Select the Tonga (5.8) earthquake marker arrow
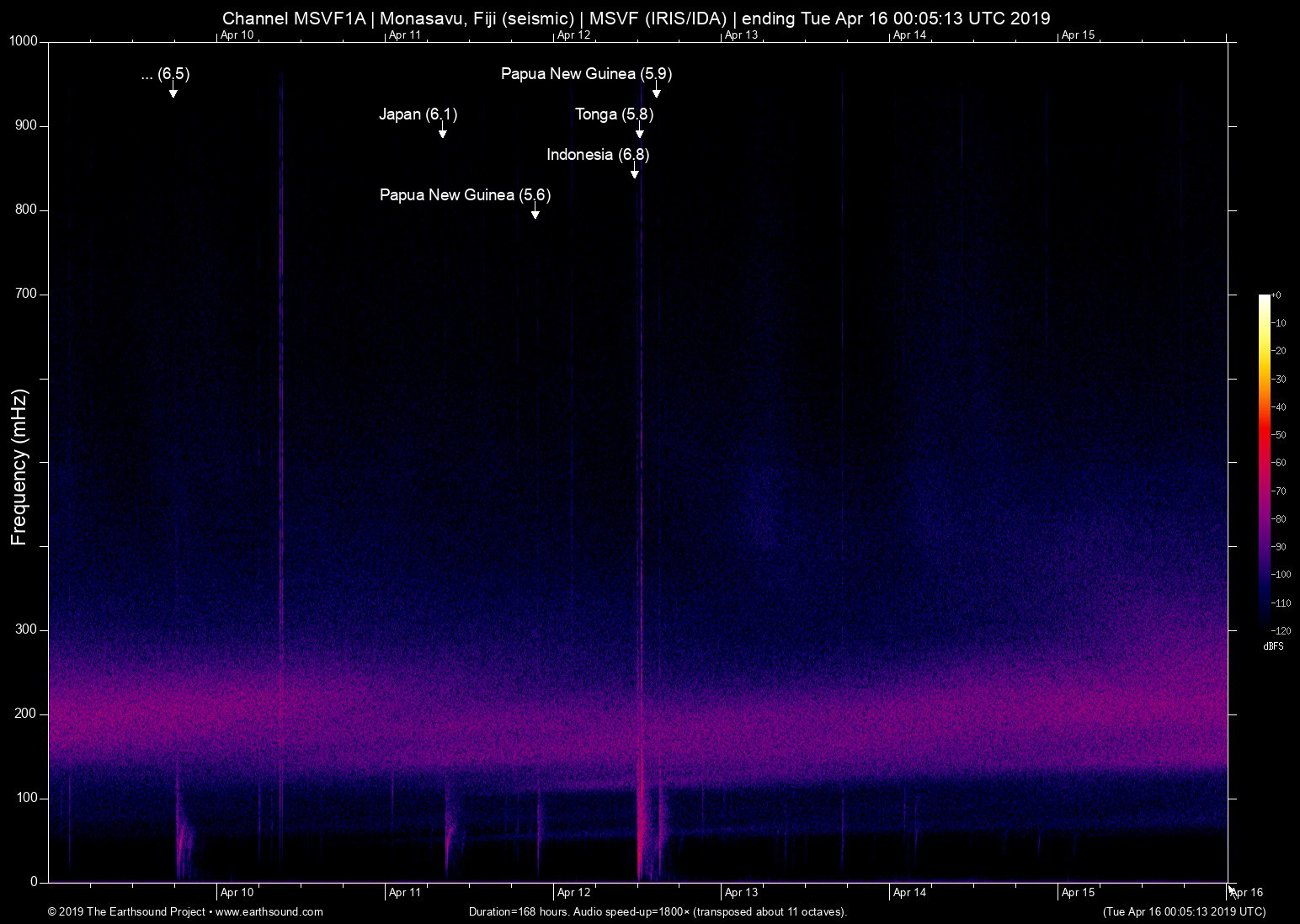The image size is (1300, 924). click(x=640, y=131)
